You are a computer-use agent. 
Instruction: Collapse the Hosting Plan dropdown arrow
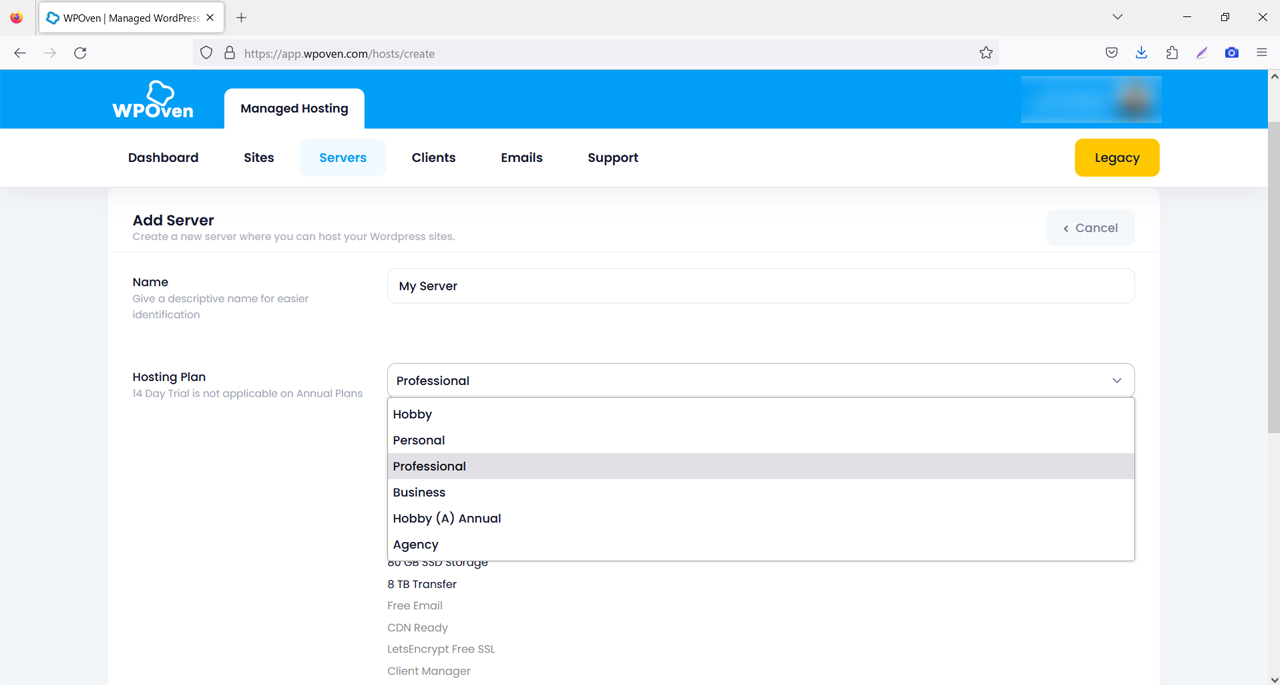pos(1117,381)
